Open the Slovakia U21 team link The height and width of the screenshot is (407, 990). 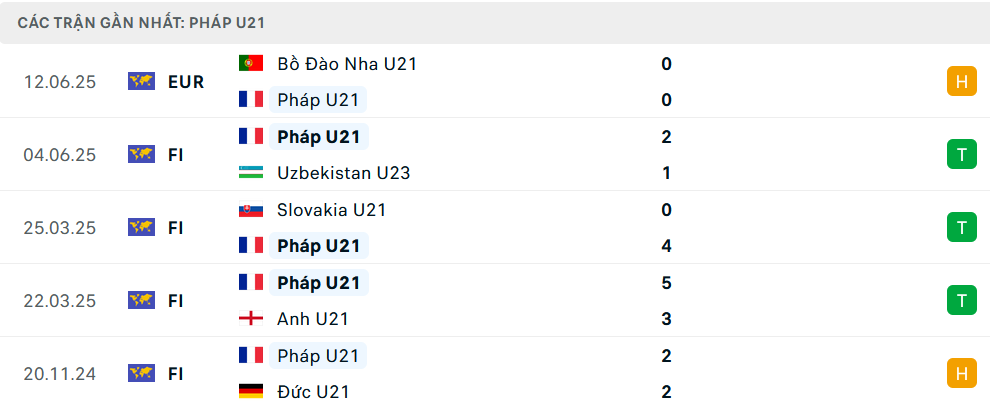(331, 209)
